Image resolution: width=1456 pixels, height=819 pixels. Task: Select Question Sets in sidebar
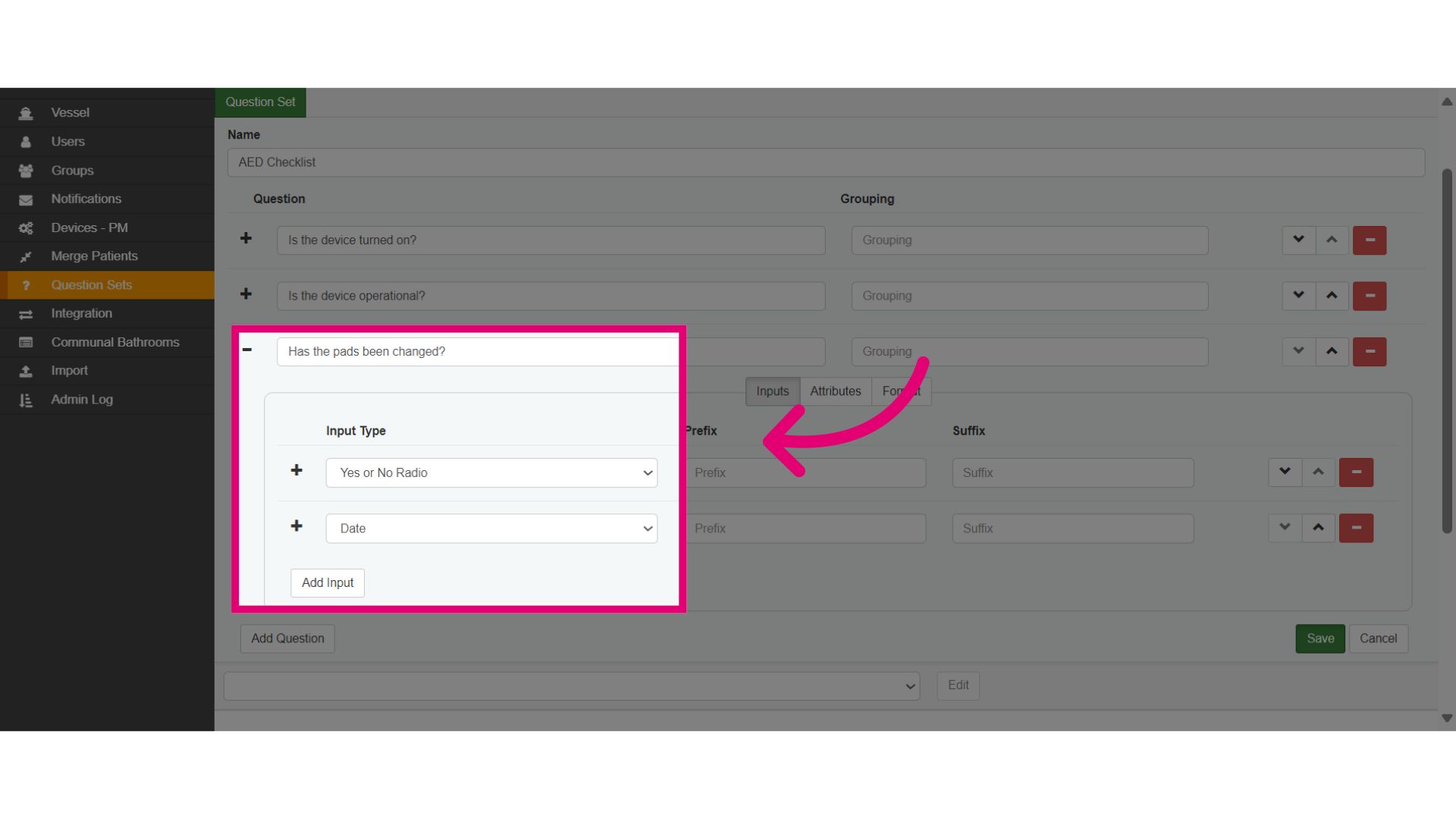pos(107,285)
